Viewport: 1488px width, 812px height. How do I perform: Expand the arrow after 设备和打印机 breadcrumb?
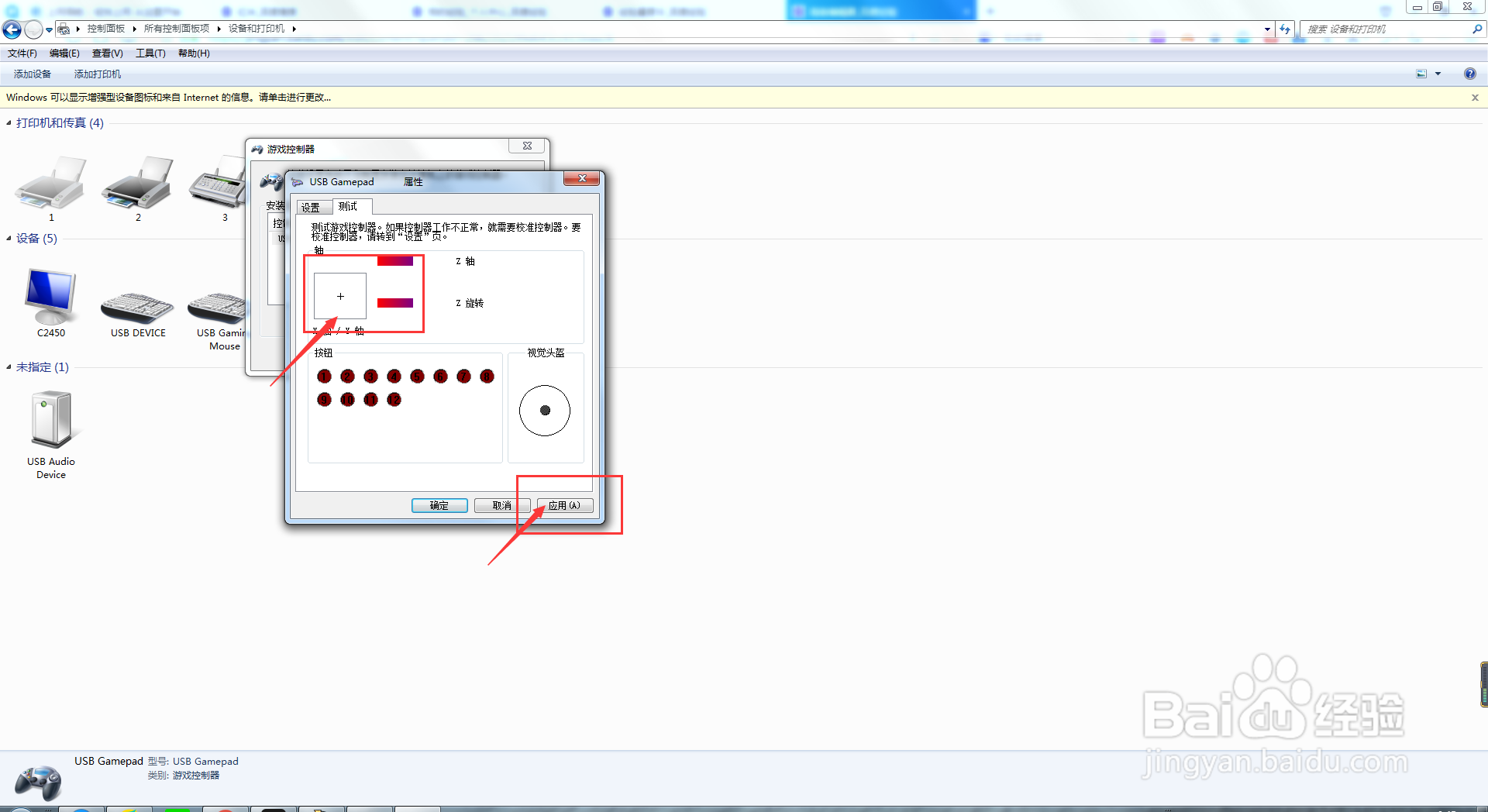[294, 29]
